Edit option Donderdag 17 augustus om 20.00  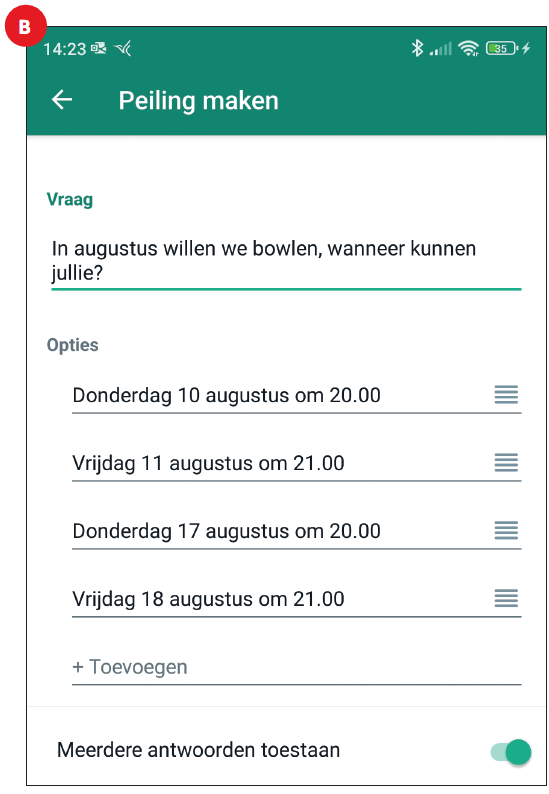pyautogui.click(x=282, y=531)
